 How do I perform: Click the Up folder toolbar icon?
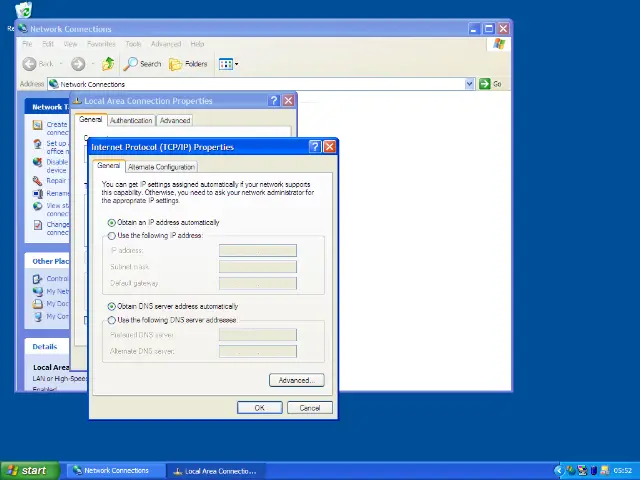[x=108, y=64]
